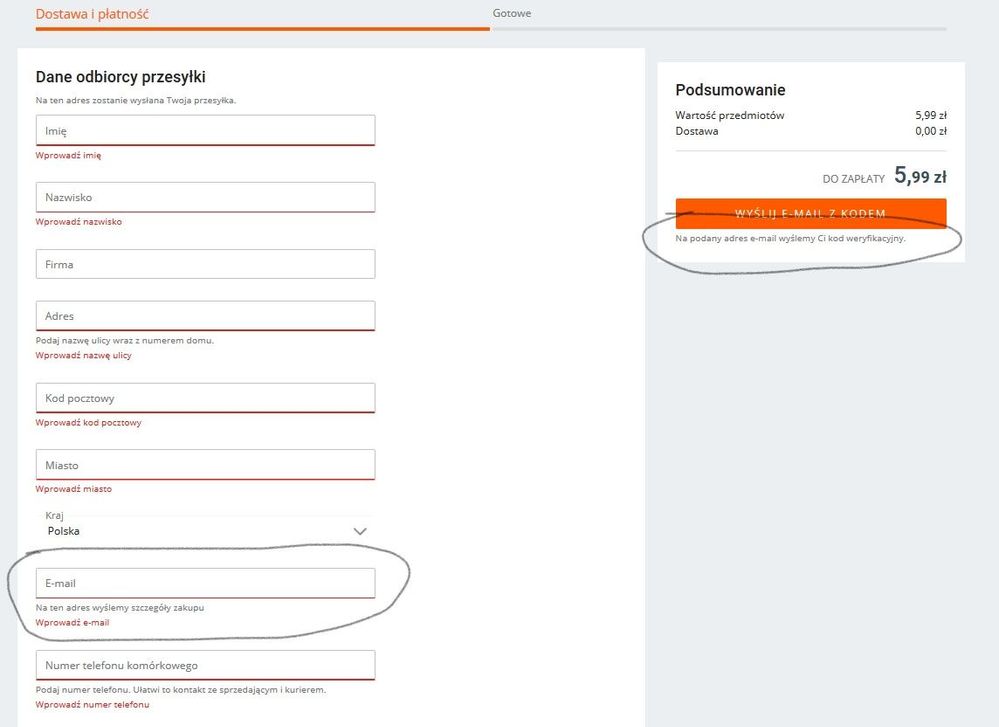This screenshot has width=999, height=727.
Task: Select the Polska country value
Action: (x=64, y=531)
